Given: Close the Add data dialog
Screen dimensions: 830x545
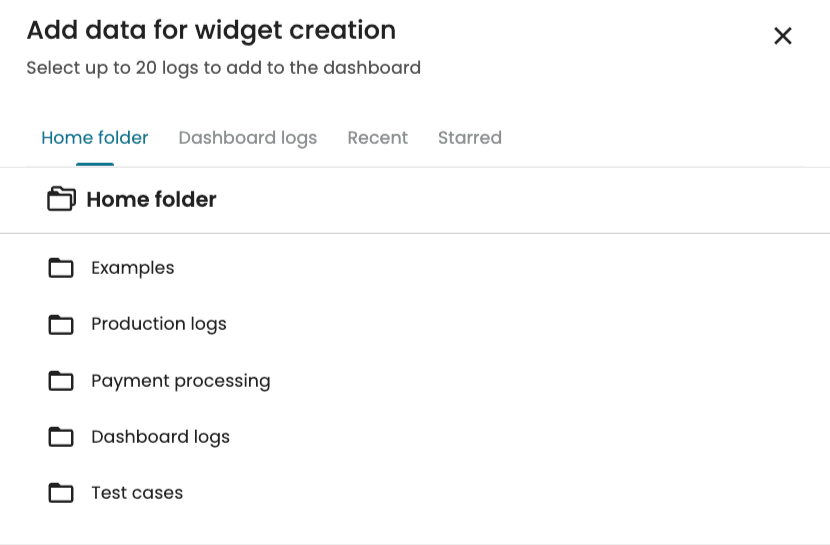Looking at the screenshot, I should pos(783,36).
